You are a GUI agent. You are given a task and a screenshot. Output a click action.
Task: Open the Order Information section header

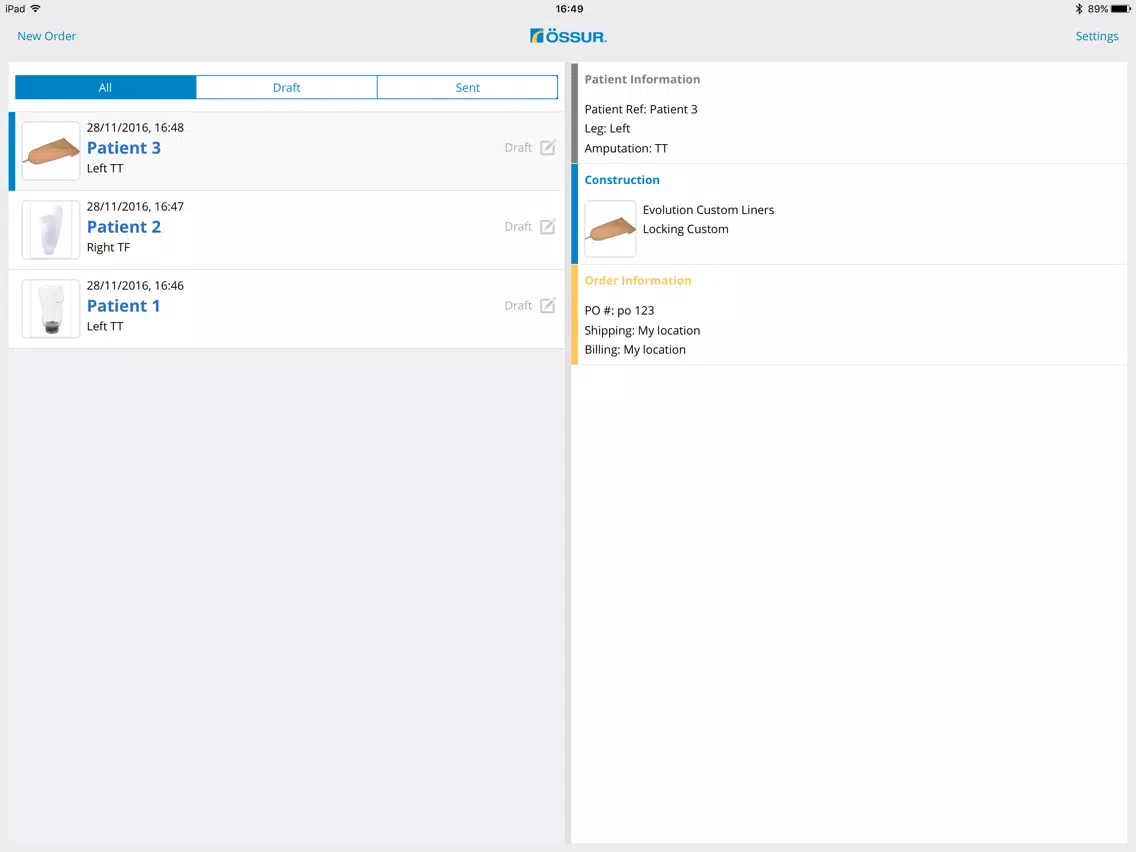(638, 280)
